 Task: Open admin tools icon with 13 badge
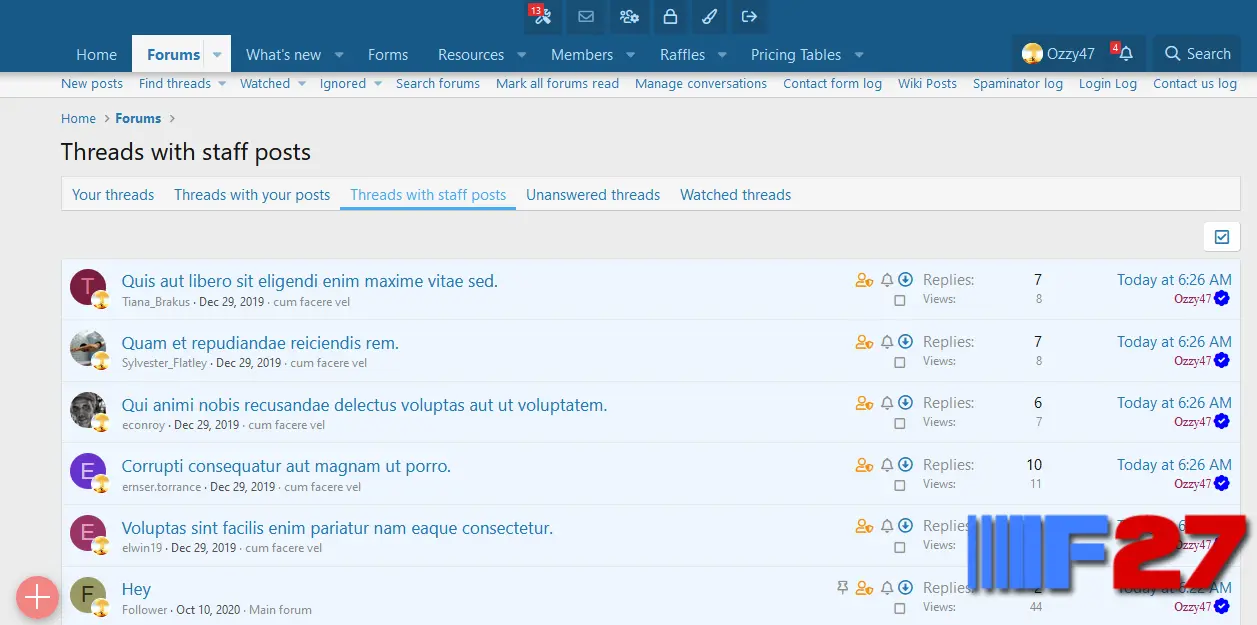click(542, 17)
